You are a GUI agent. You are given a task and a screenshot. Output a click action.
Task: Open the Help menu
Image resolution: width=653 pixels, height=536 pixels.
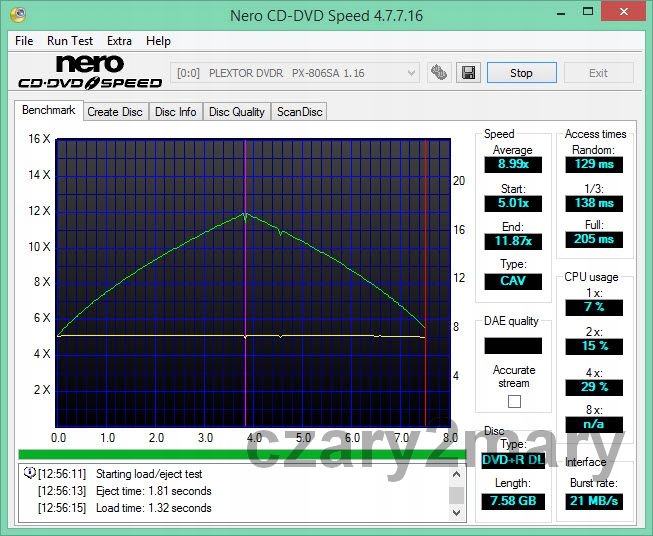coord(158,41)
